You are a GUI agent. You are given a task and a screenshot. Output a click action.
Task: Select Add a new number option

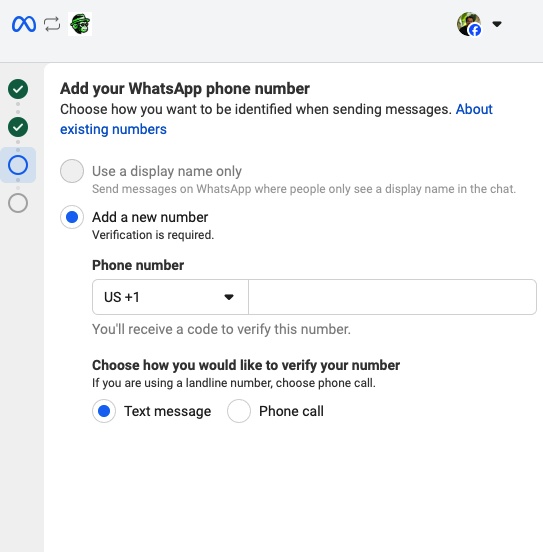tap(72, 217)
